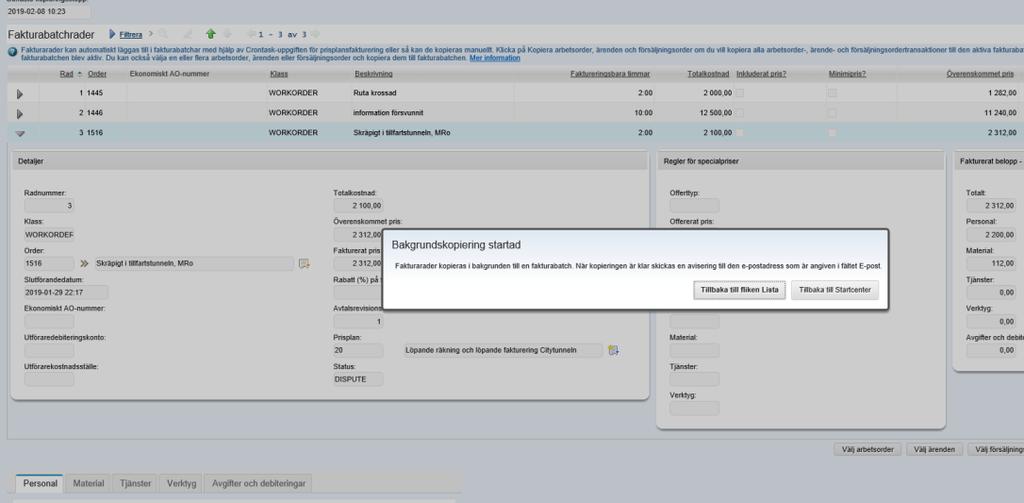Toggle Minimipris checkbox for order 1516
The width and height of the screenshot is (1024, 503).
coord(832,133)
